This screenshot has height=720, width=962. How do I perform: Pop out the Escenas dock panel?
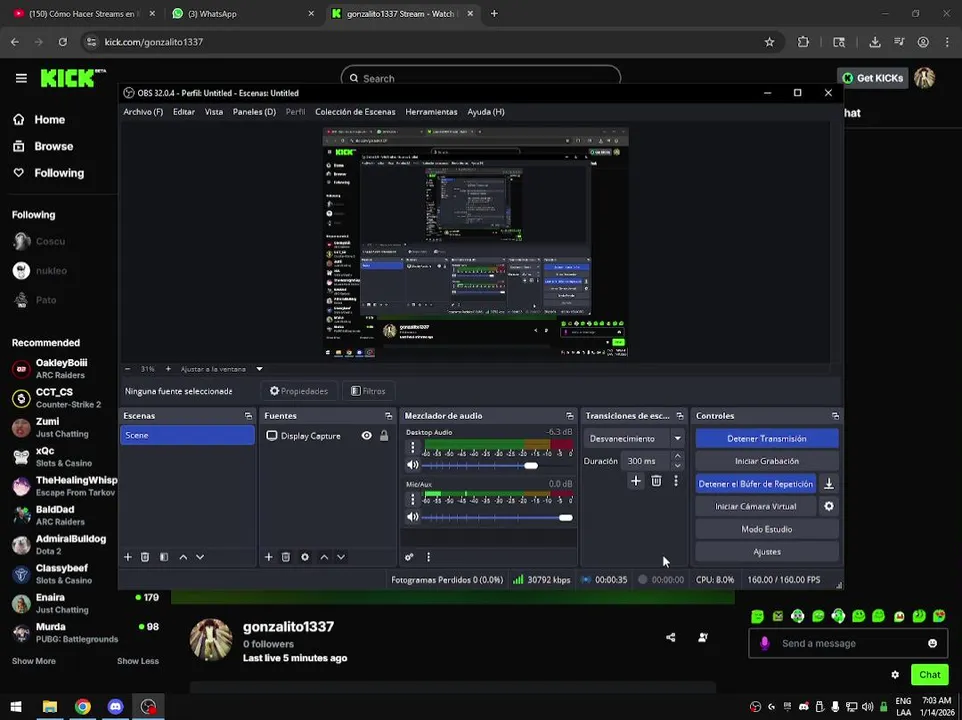[248, 416]
